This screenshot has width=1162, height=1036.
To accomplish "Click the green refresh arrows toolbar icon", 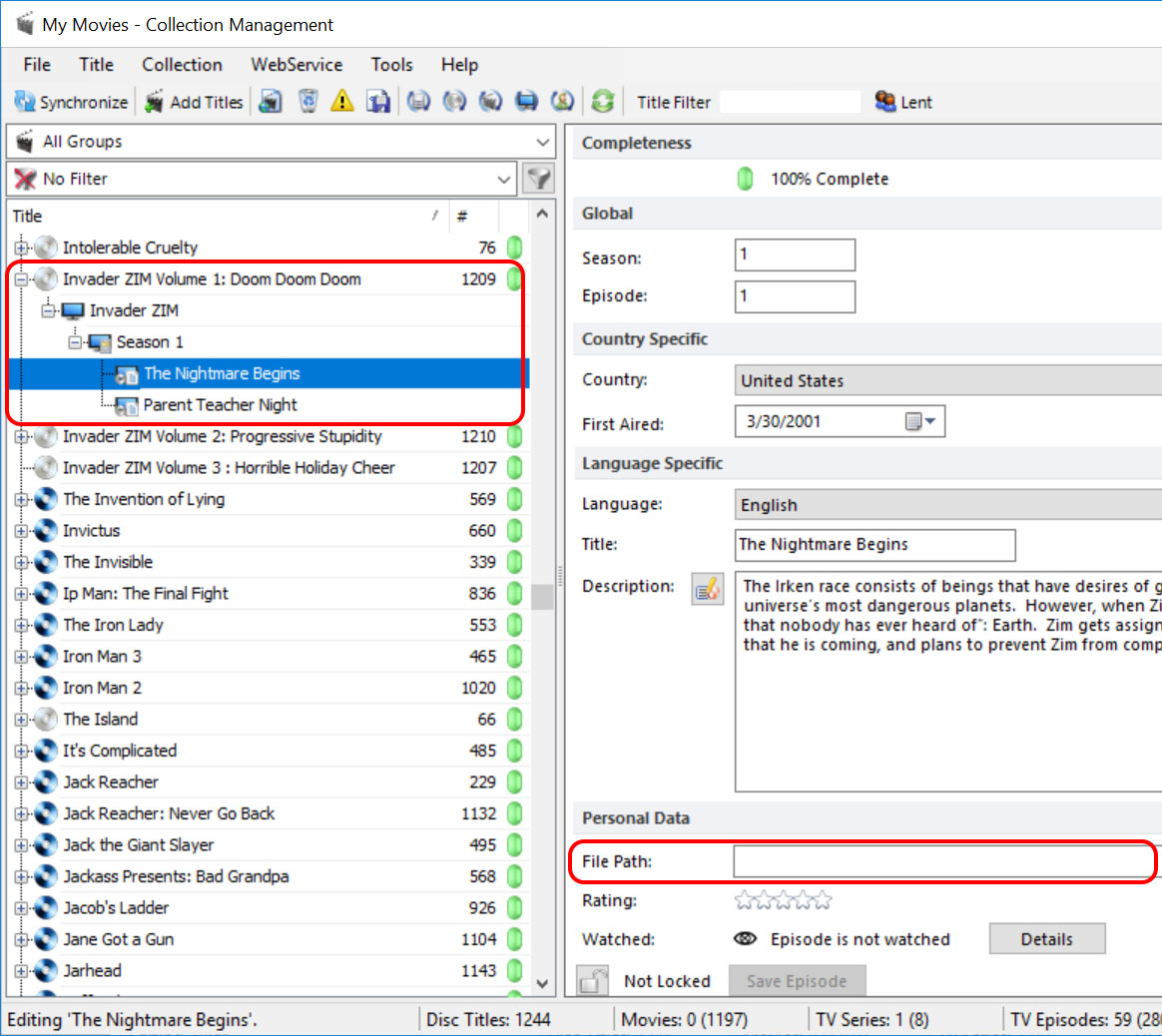I will coord(603,102).
